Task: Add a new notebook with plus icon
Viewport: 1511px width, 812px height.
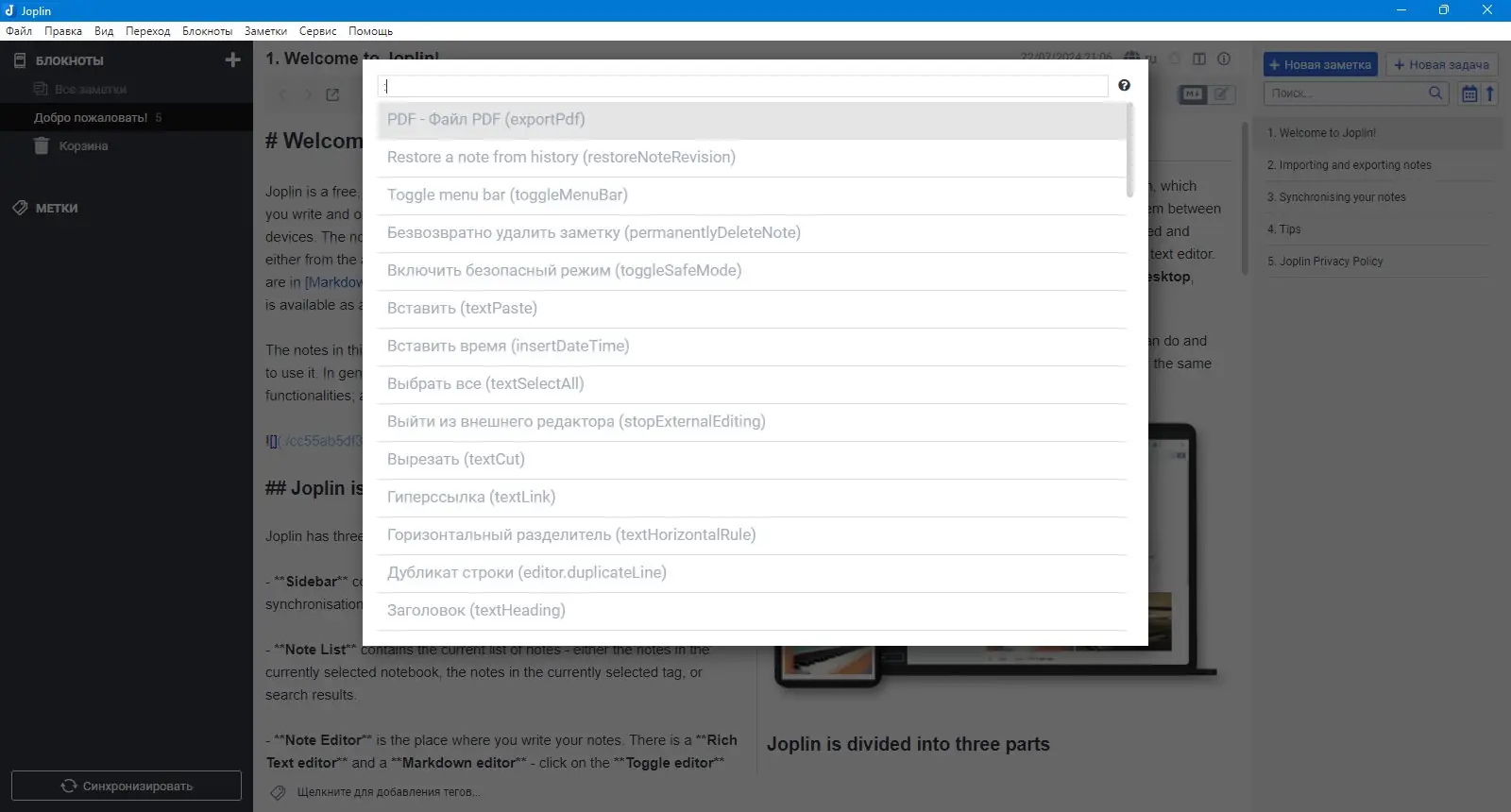Action: (x=233, y=60)
